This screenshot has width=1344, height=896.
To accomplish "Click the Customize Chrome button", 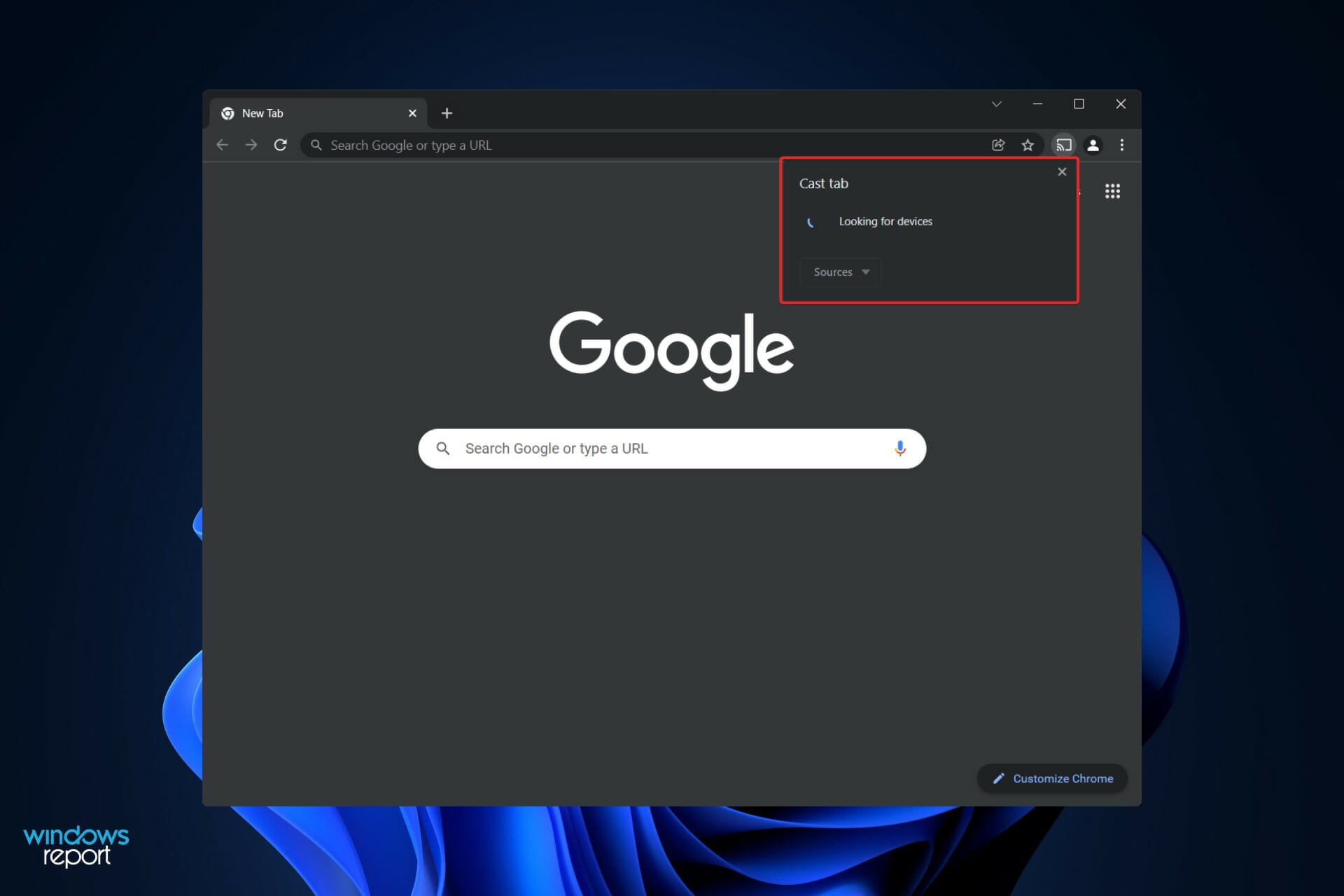I will pos(1053,778).
